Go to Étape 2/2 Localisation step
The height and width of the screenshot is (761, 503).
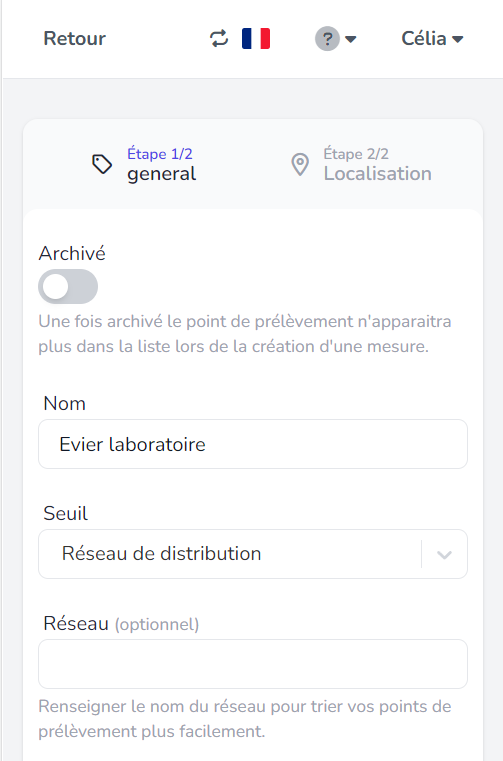pos(361,165)
